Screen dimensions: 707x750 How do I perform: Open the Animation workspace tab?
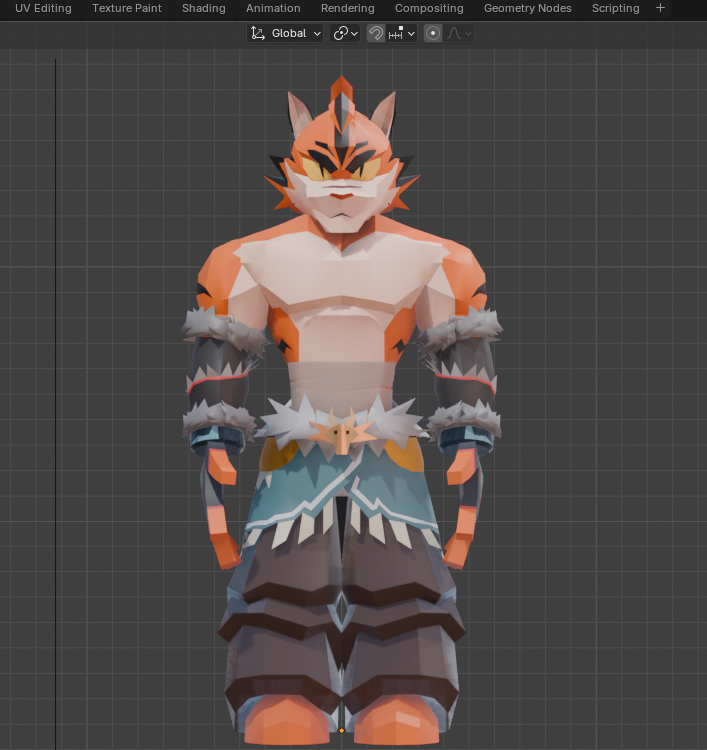[273, 8]
